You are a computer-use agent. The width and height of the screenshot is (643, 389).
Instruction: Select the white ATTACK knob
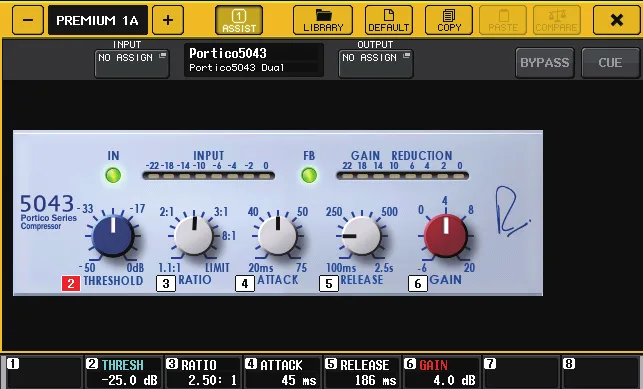point(278,236)
